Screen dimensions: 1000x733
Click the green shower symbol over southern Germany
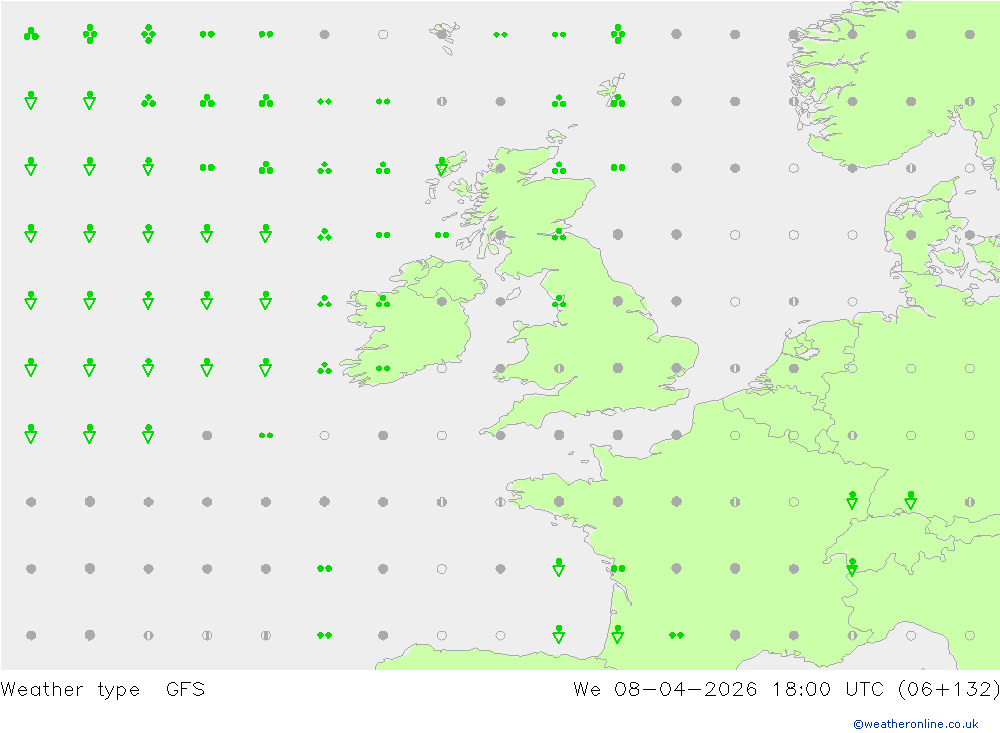(911, 500)
